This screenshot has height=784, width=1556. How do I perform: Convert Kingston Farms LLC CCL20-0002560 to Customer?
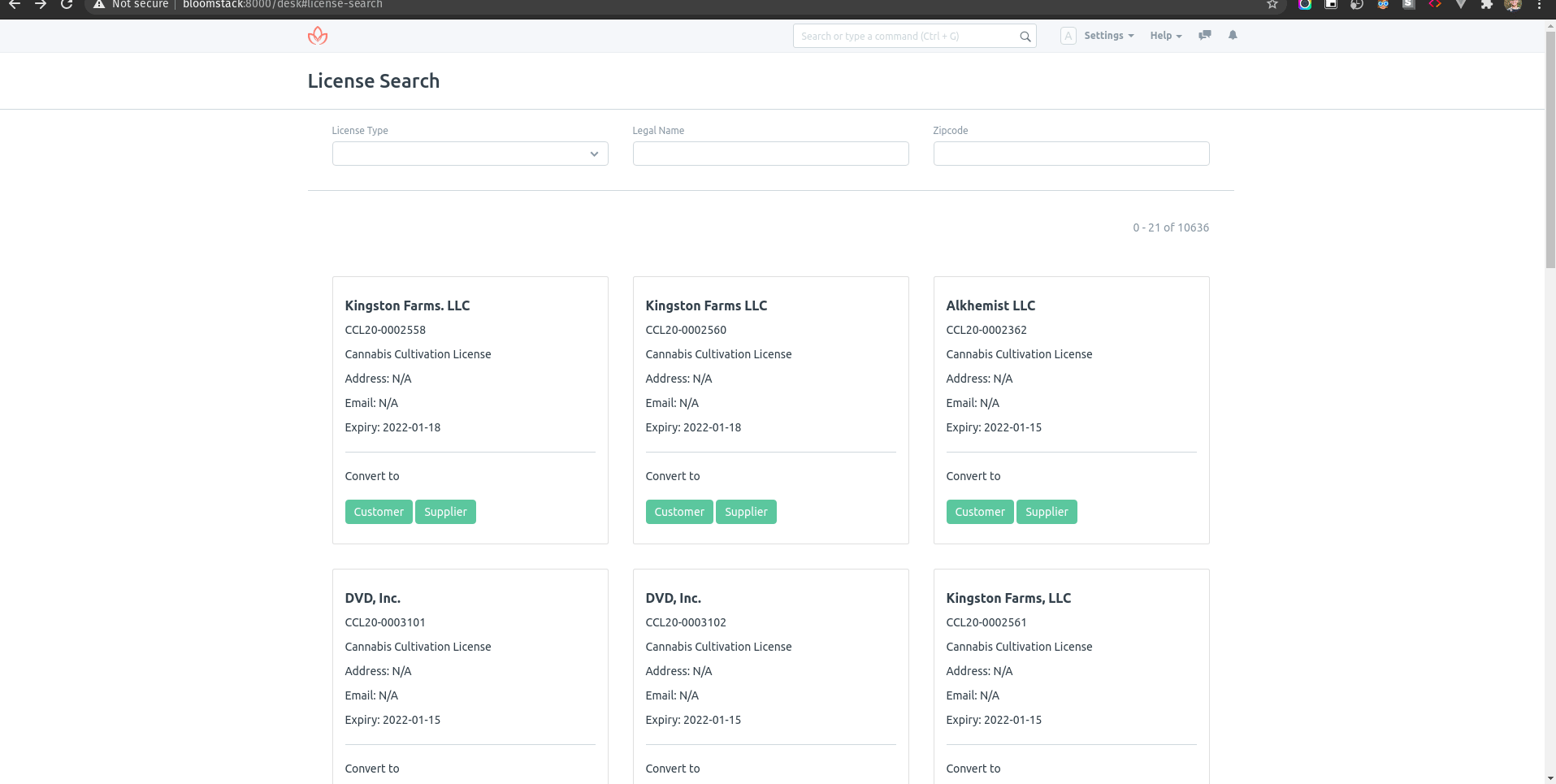tap(679, 512)
